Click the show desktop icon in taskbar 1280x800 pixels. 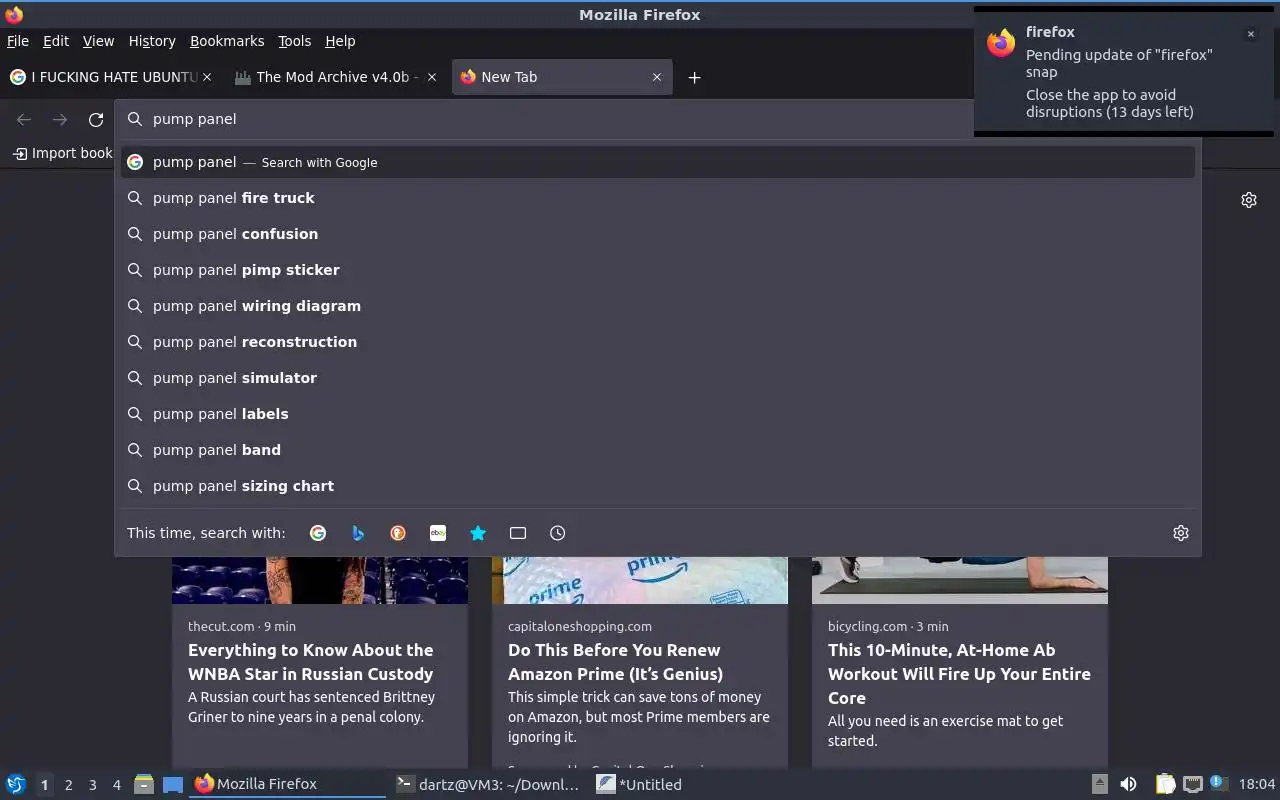(x=173, y=784)
